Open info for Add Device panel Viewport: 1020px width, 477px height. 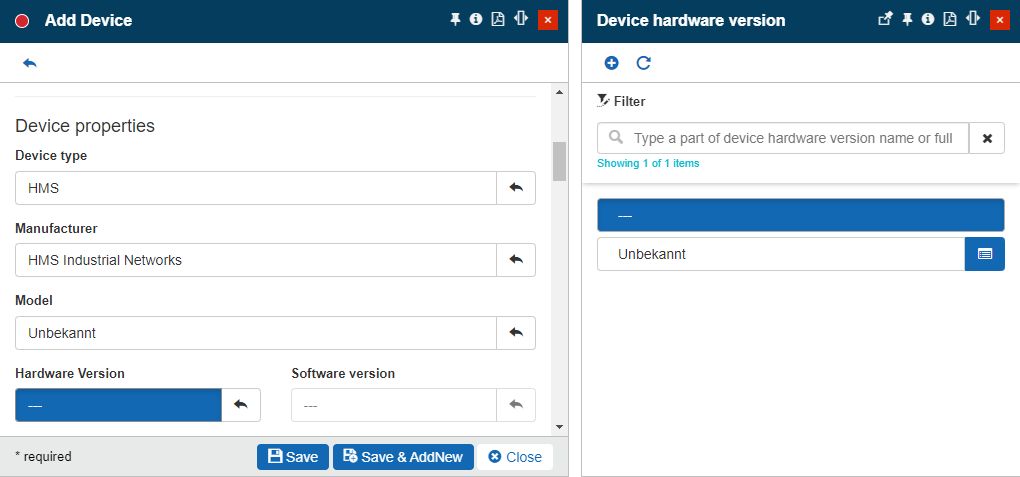[x=476, y=19]
